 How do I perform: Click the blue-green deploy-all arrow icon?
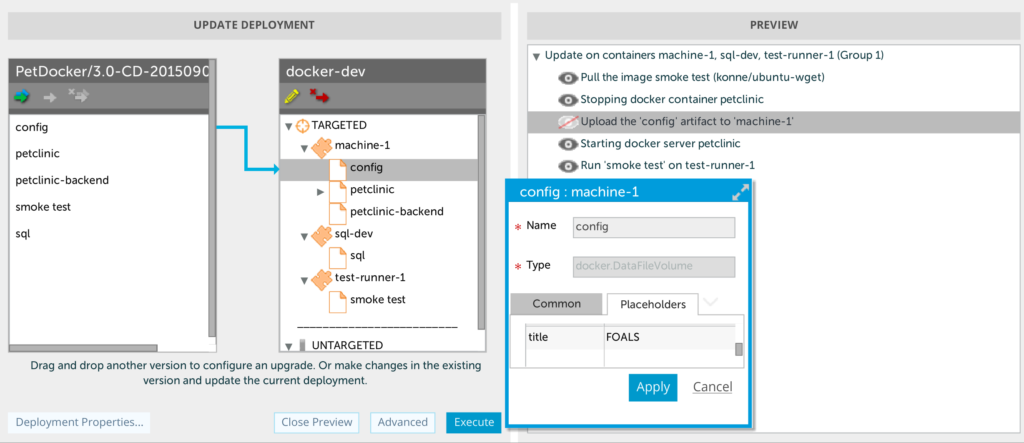coord(22,96)
